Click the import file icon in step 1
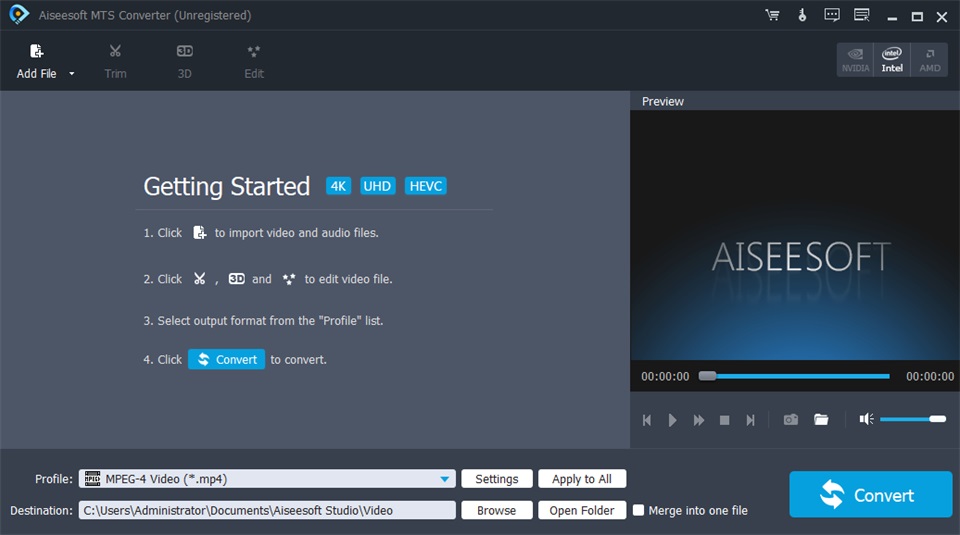Image resolution: width=960 pixels, height=535 pixels. coord(200,233)
